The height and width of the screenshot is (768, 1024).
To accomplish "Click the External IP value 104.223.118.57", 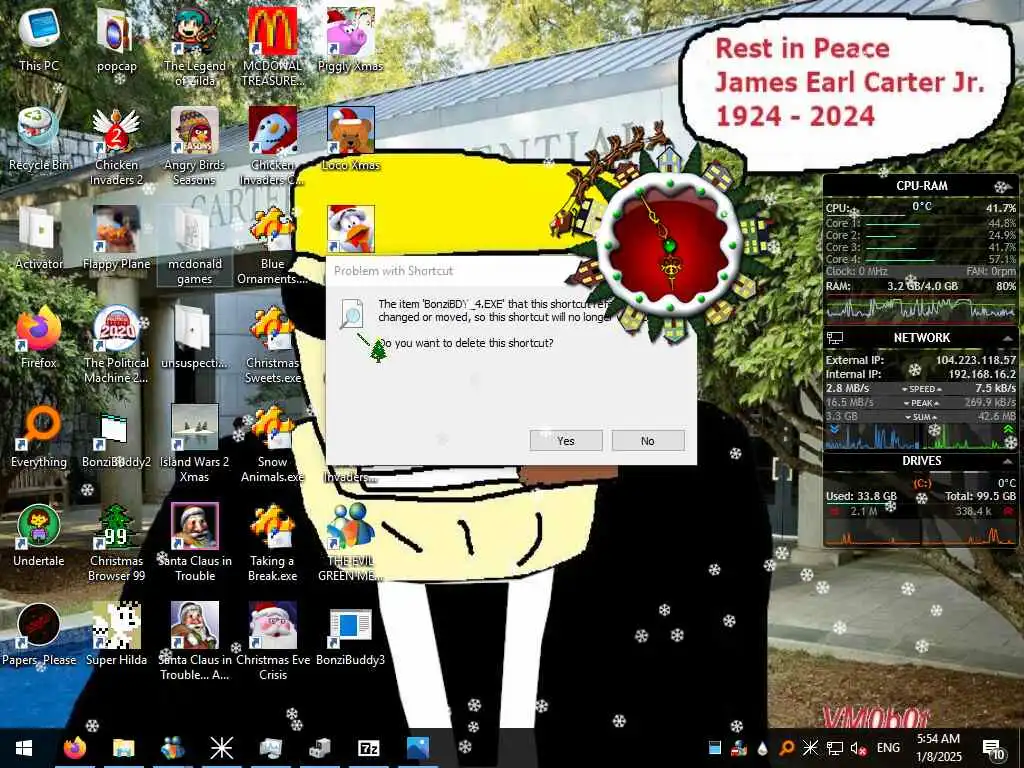I will coord(976,360).
